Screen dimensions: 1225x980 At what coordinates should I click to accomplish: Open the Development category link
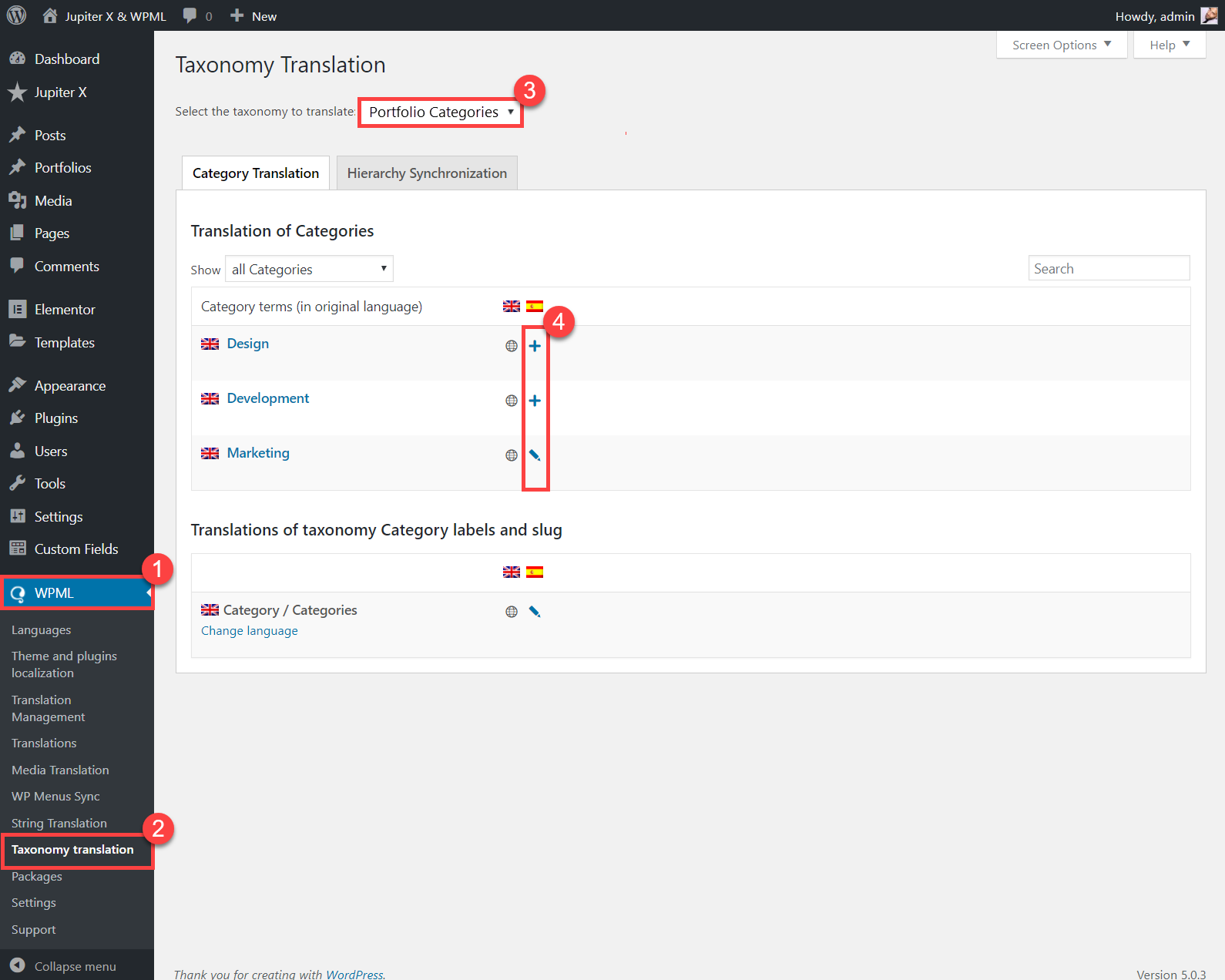click(x=268, y=398)
